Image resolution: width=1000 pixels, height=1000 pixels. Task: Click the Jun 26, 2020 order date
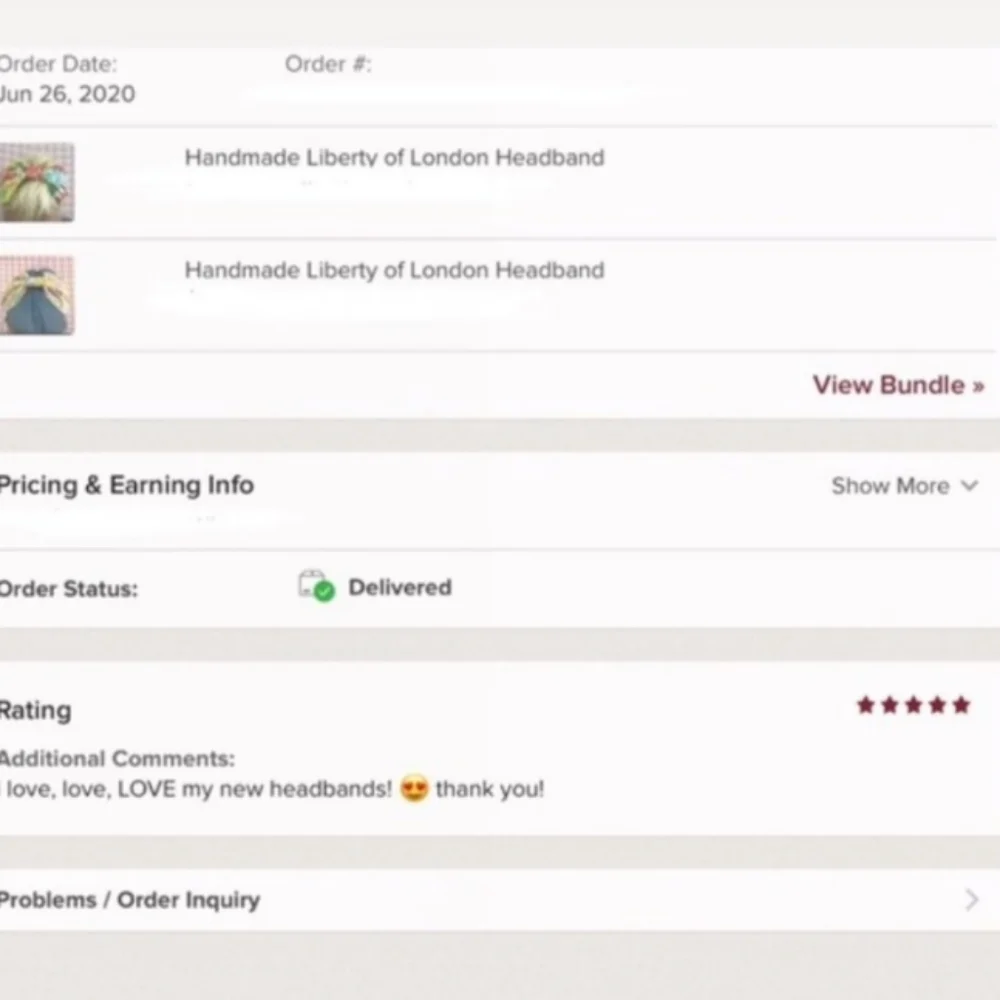tap(67, 94)
